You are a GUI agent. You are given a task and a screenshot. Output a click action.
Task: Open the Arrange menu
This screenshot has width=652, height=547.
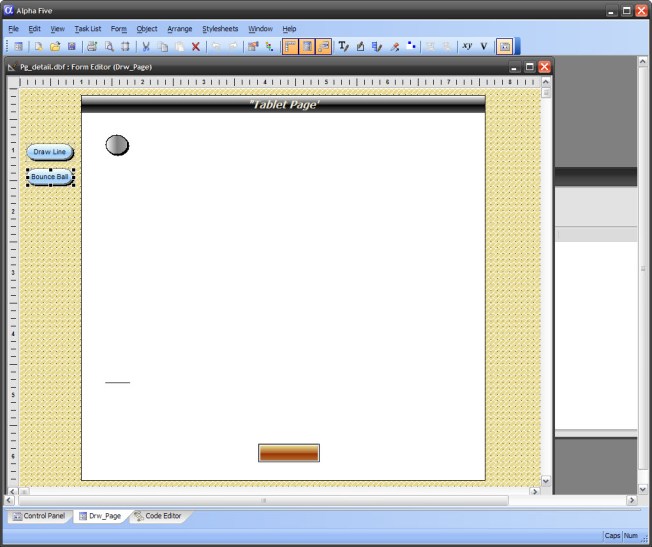pos(179,29)
